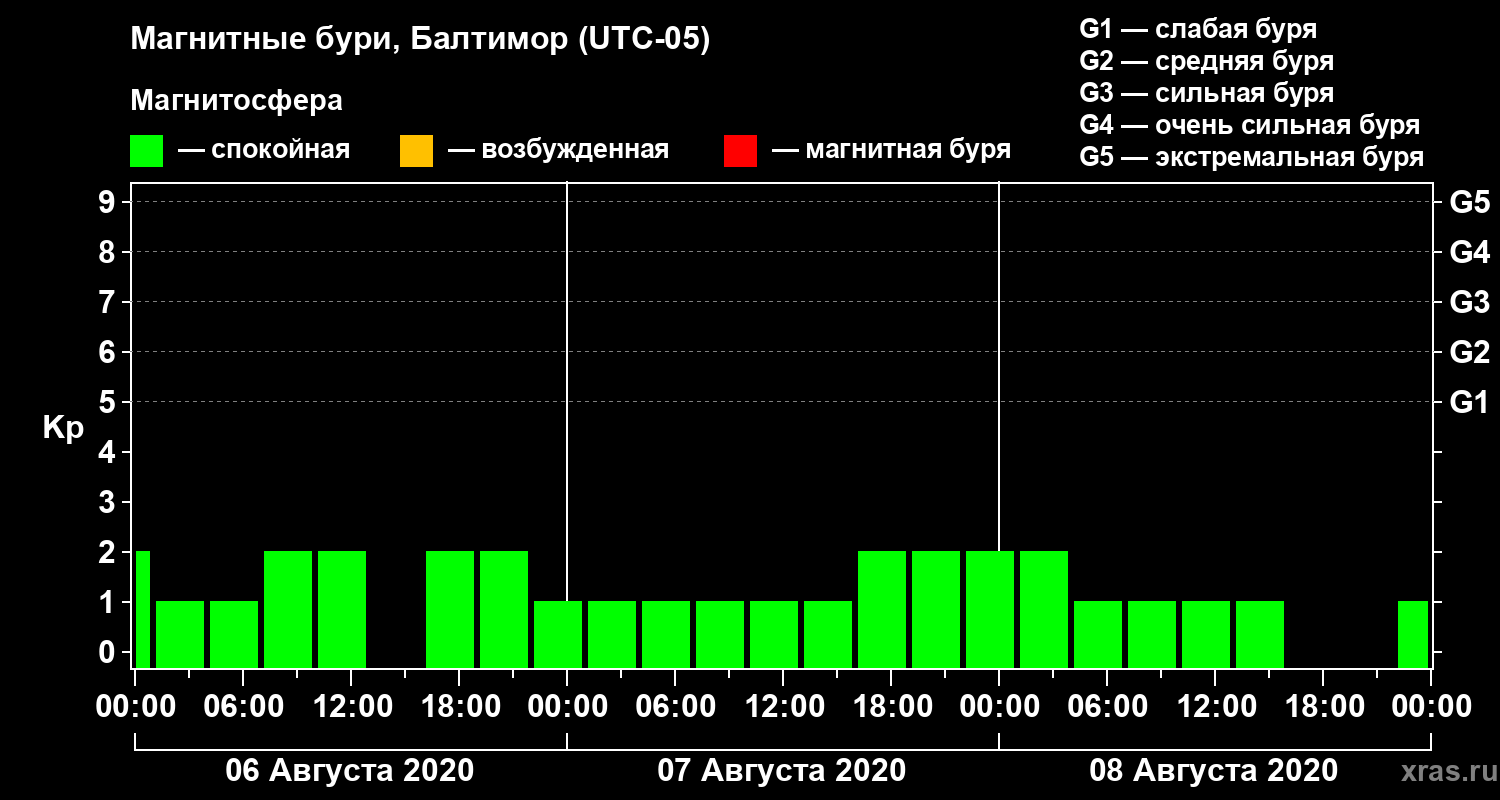
Task: Click the '— возбужденная' legend label
Action: (x=558, y=151)
